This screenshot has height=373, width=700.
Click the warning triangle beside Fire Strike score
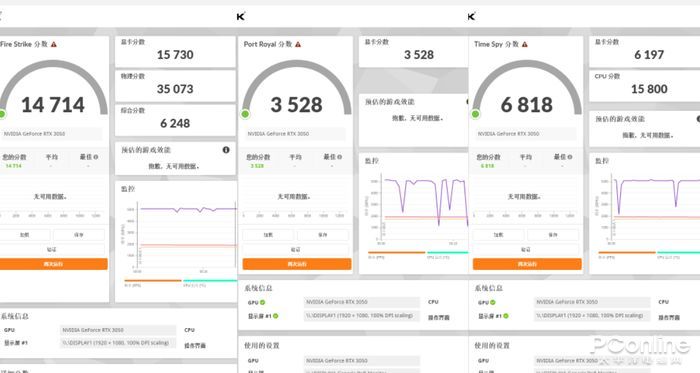point(54,44)
